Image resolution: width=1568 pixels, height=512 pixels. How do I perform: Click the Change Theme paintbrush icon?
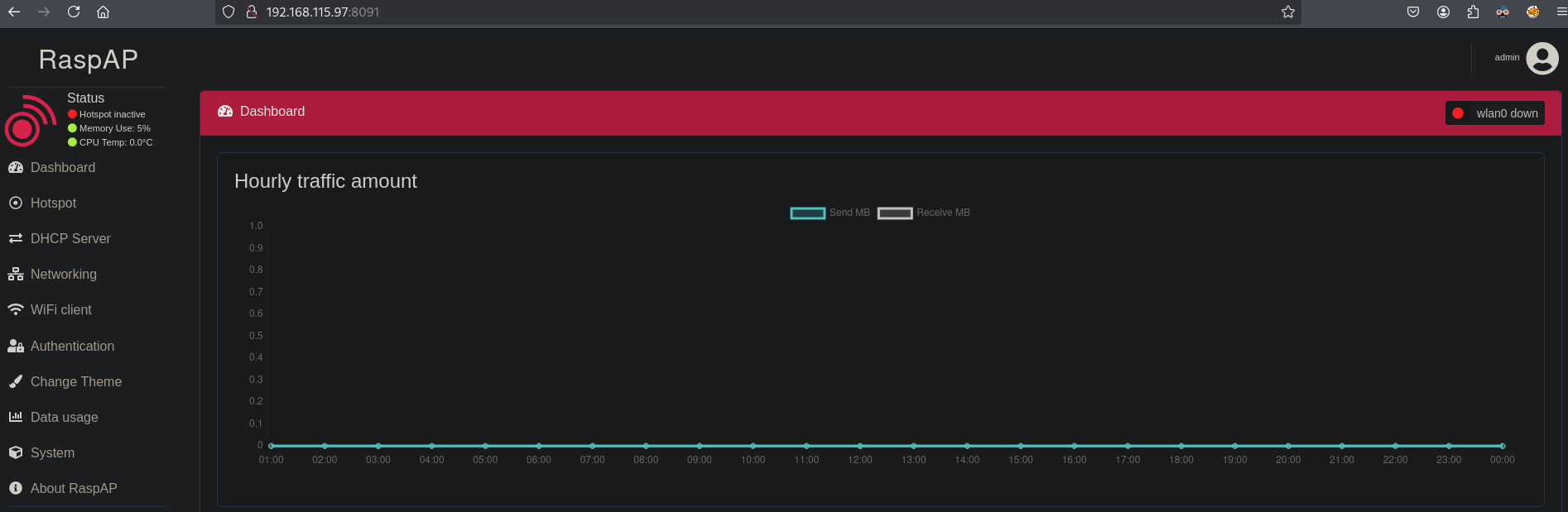tap(16, 381)
